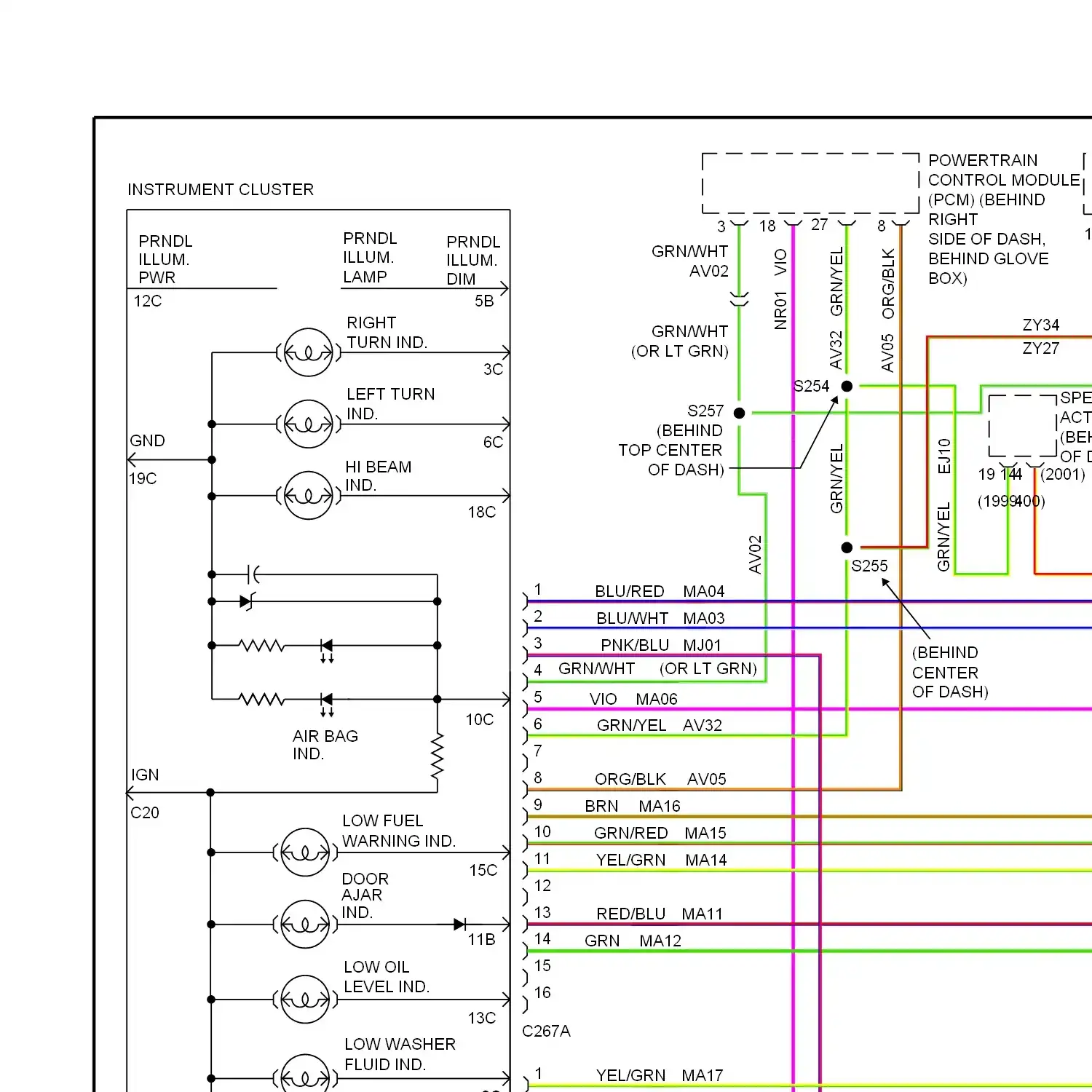Image resolution: width=1092 pixels, height=1092 pixels.
Task: Click the low oil level lamp symbol
Action: pos(305,1000)
